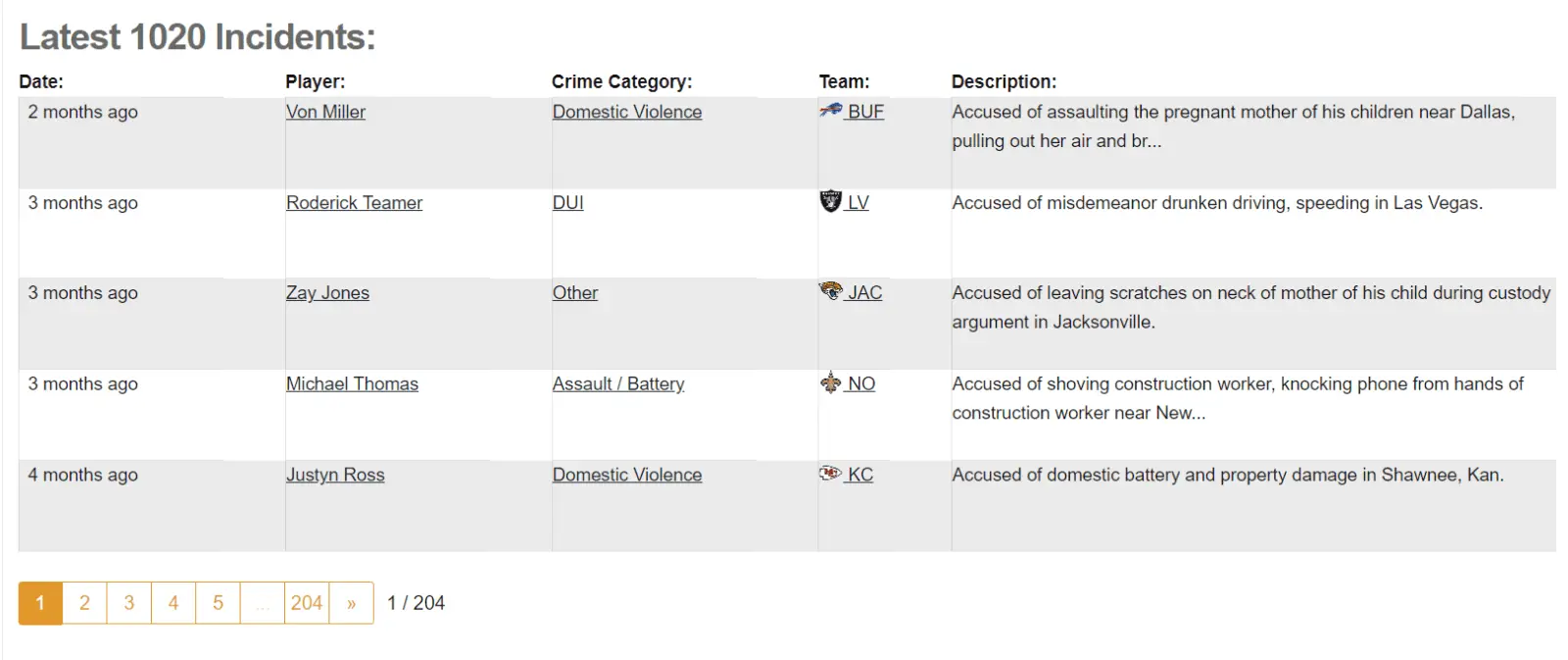The width and height of the screenshot is (1568, 660).
Task: Open the DUI crime category
Action: (x=567, y=203)
